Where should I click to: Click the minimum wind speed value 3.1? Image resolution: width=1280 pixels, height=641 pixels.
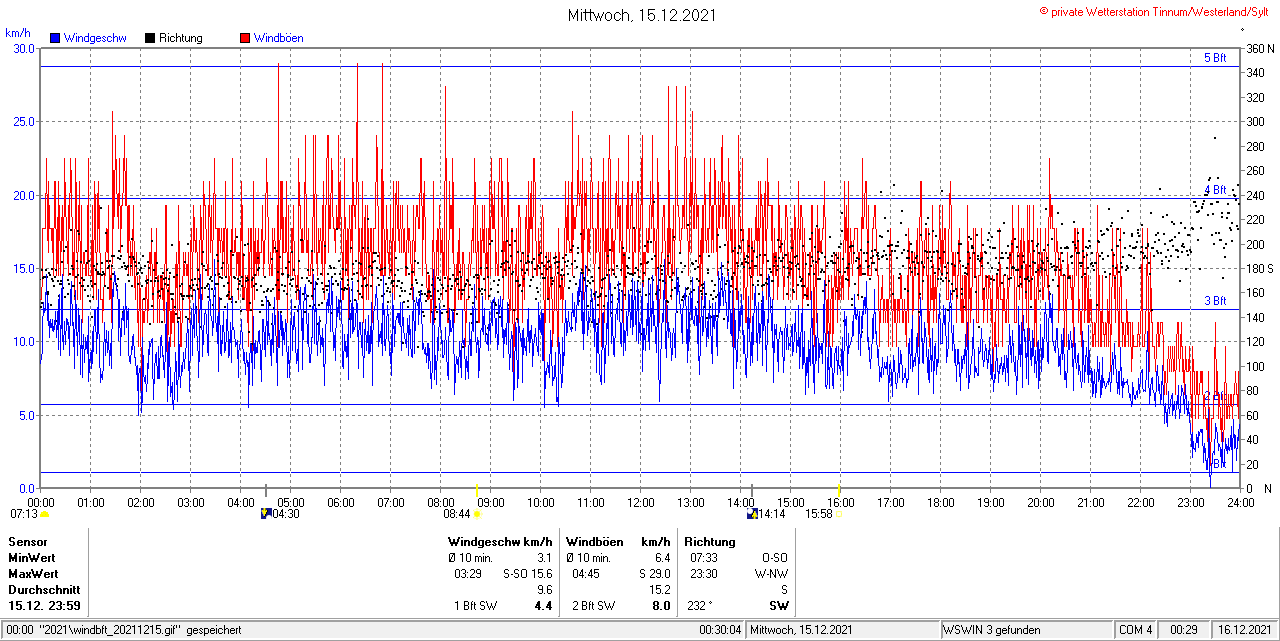(544, 558)
